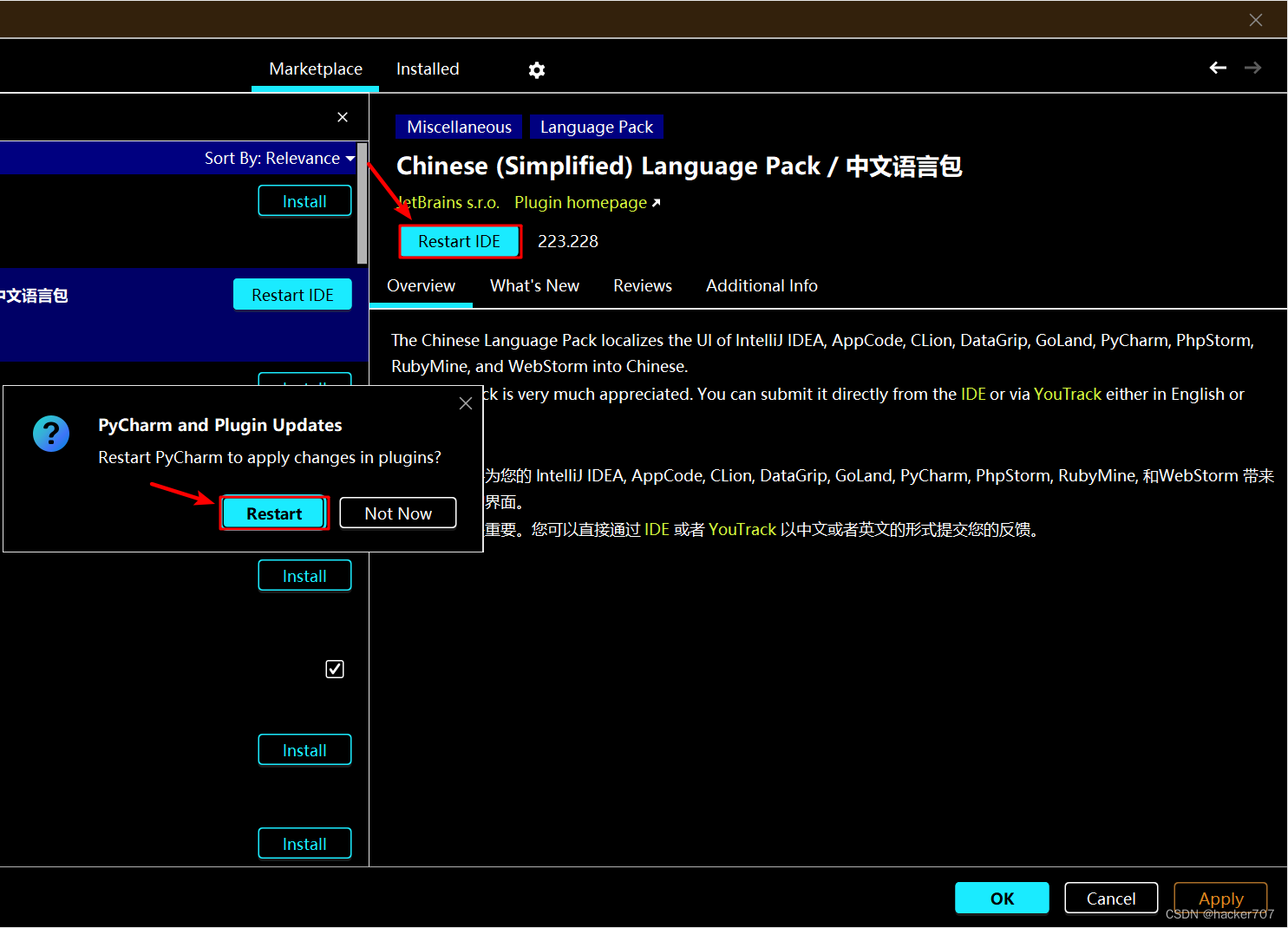Click Install below the checked plugin
The width and height of the screenshot is (1288, 928).
click(304, 750)
